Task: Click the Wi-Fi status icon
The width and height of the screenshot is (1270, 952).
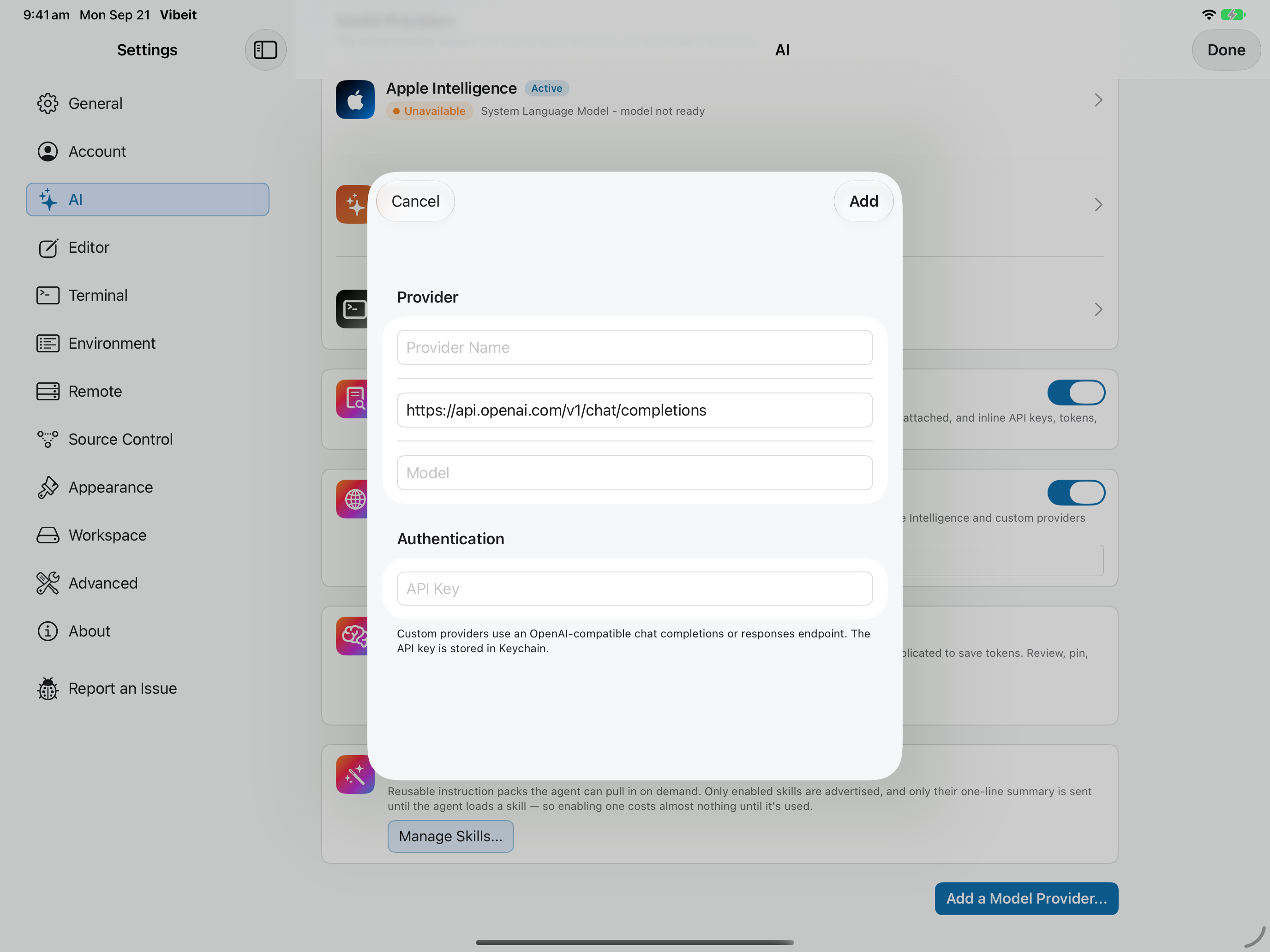Action: (x=1208, y=15)
